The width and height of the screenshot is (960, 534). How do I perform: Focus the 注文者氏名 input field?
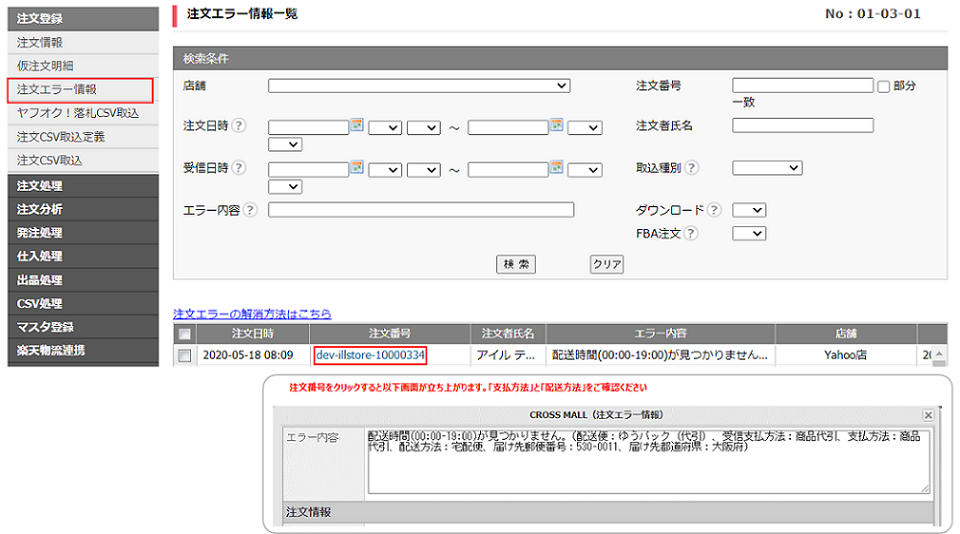pos(803,126)
